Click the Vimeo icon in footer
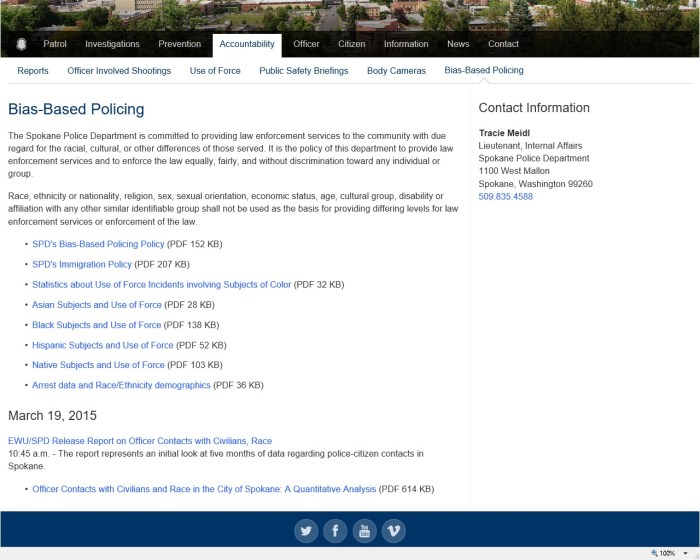The image size is (700, 560). pyautogui.click(x=394, y=531)
